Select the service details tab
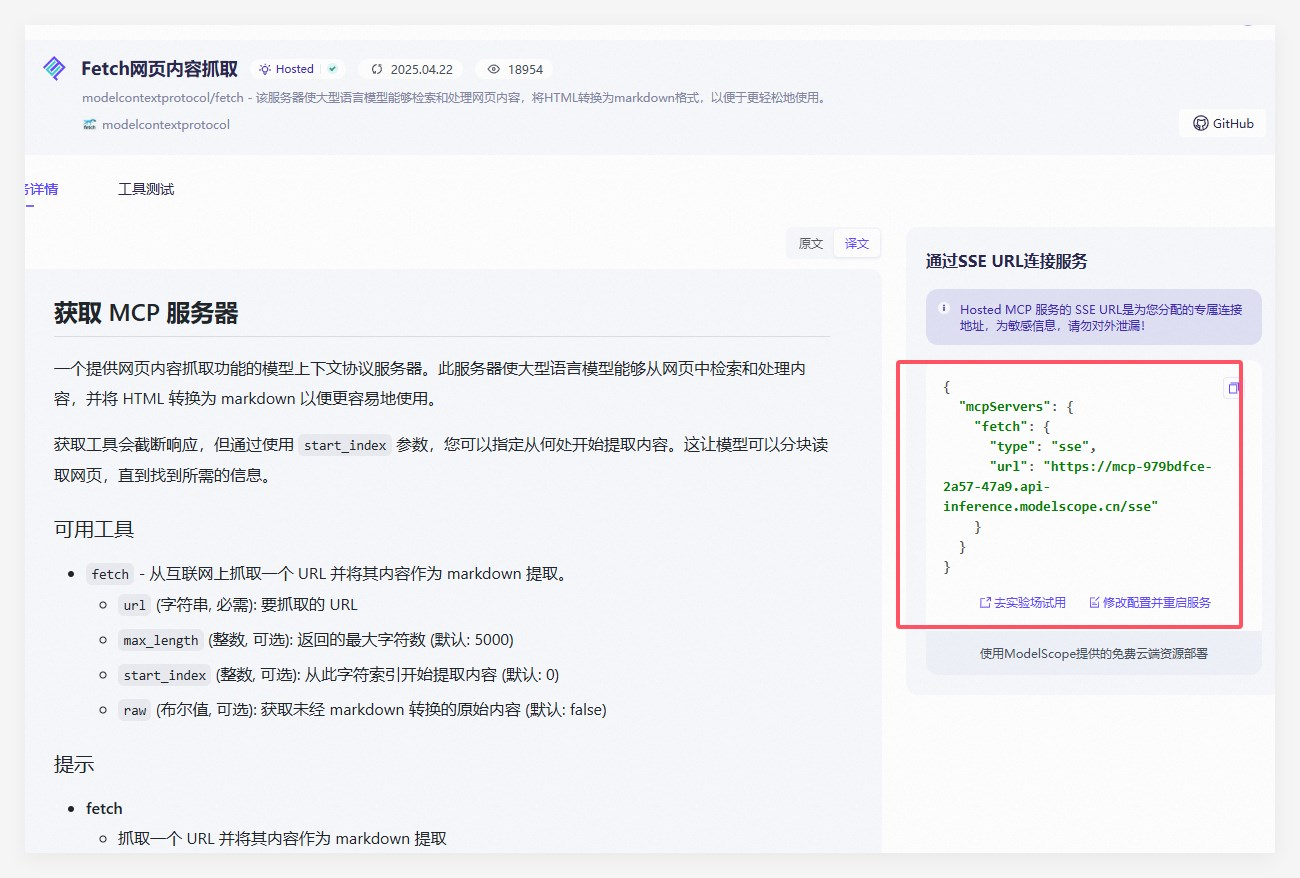Viewport: 1300px width, 878px height. [x=42, y=189]
